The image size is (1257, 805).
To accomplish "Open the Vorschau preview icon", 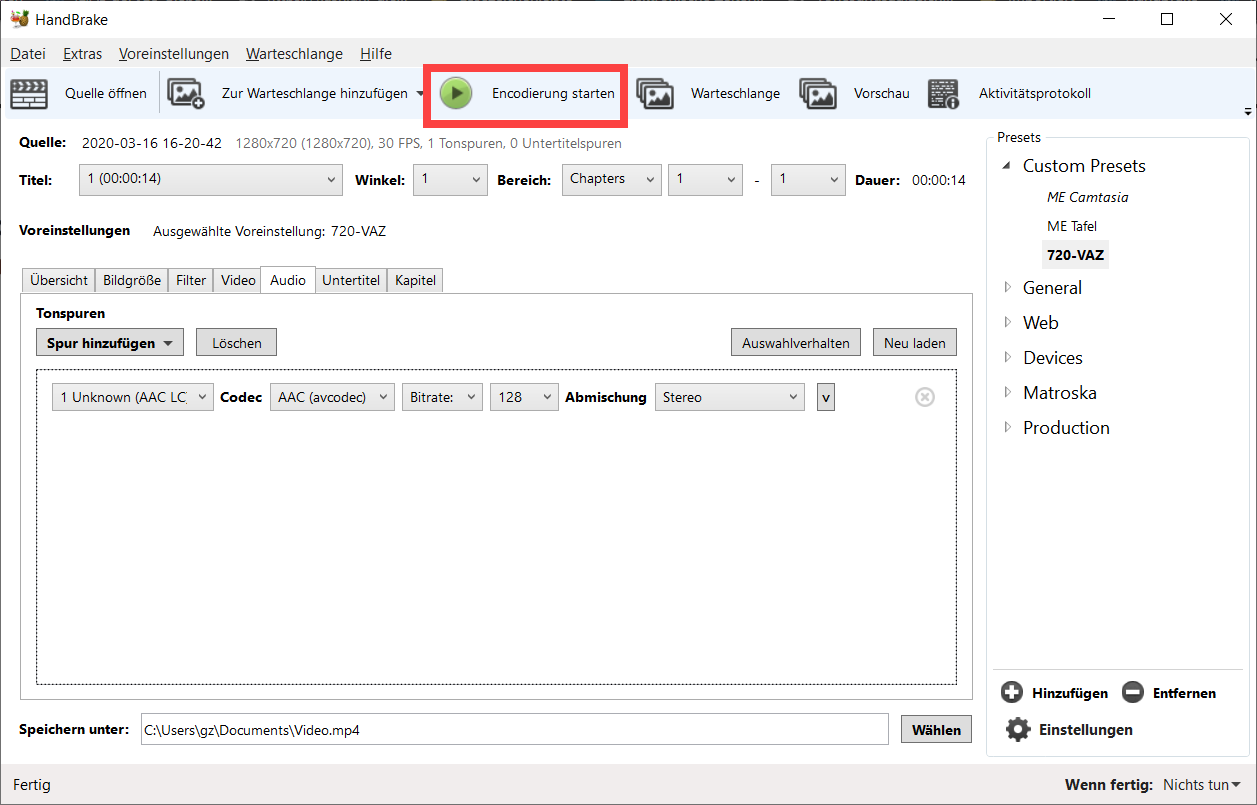I will point(817,94).
